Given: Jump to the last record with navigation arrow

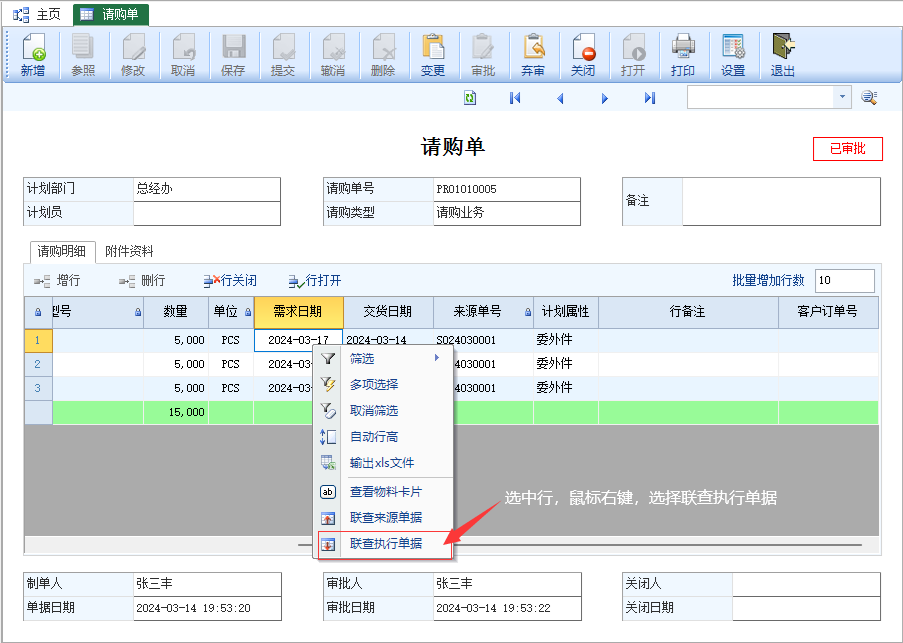Looking at the screenshot, I should coord(650,98).
